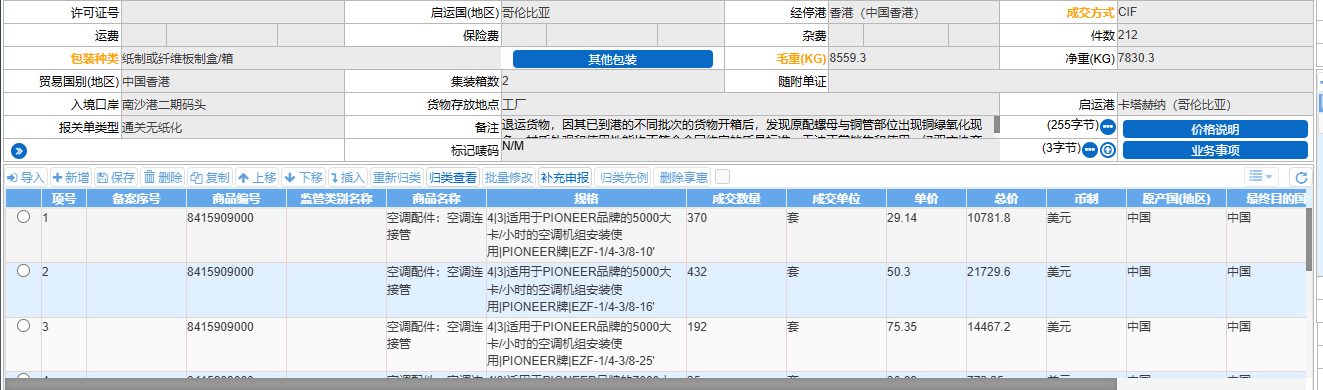Move item down with 下移
Screen dimensions: 1323x390
click(304, 177)
